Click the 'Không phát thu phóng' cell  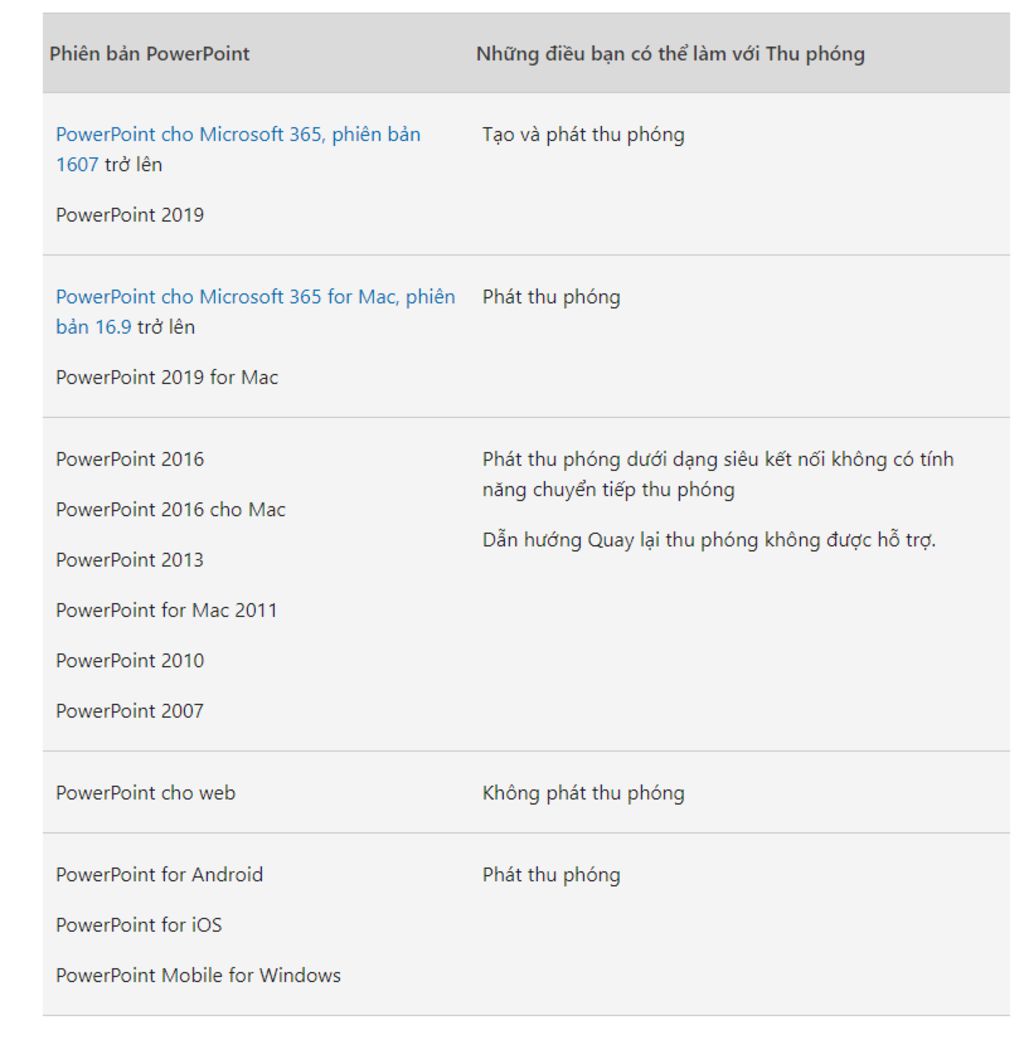[x=583, y=793]
